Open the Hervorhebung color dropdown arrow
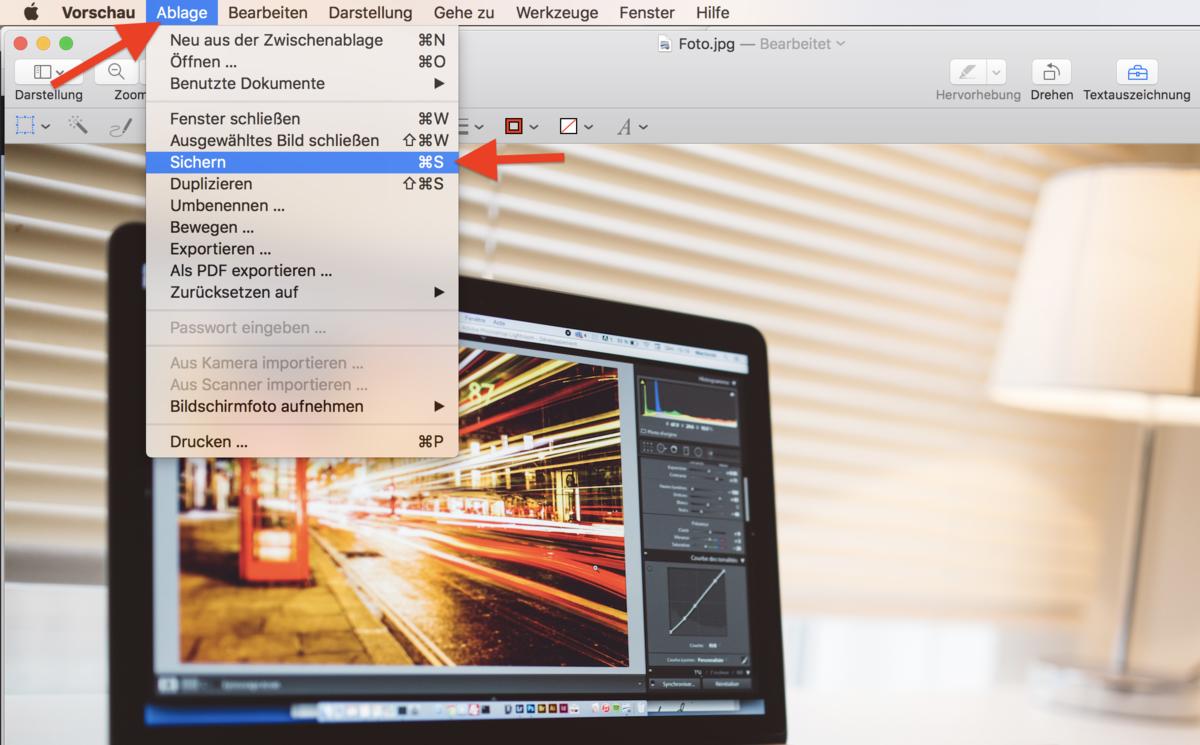The height and width of the screenshot is (745, 1200). 996,72
